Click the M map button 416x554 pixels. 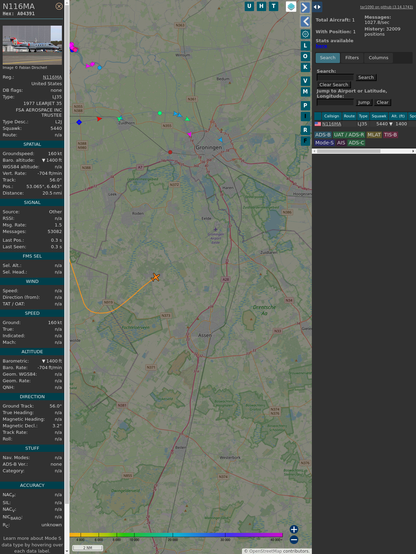(305, 92)
